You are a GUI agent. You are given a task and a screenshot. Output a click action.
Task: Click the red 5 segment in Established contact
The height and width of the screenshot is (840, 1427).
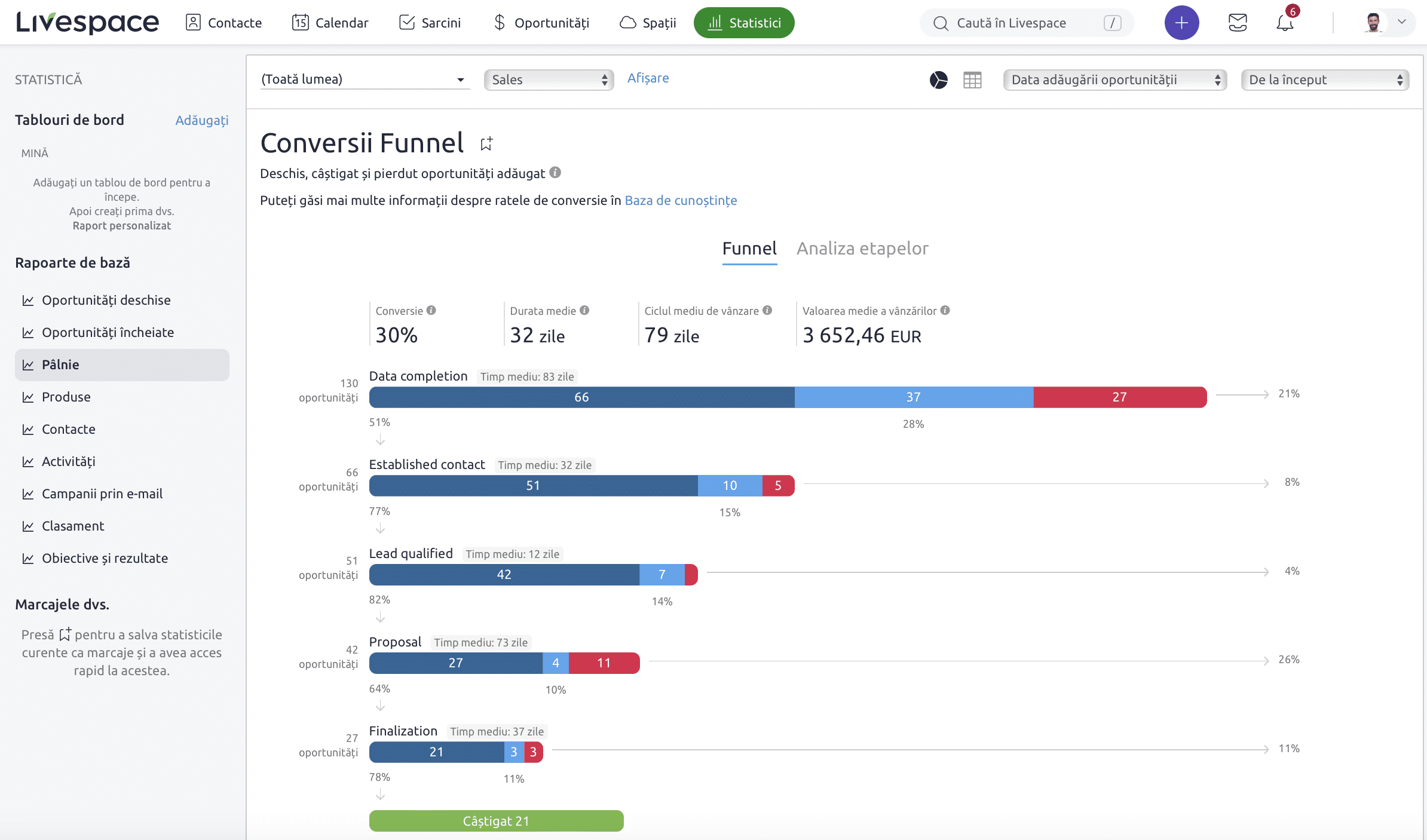[x=779, y=486]
